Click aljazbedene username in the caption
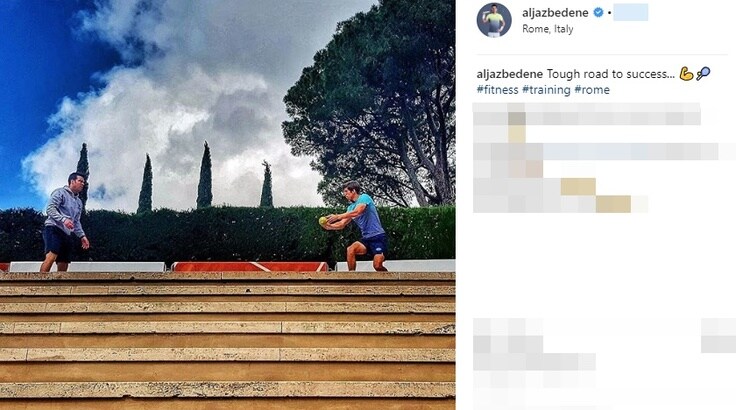736x410 pixels. (x=510, y=74)
